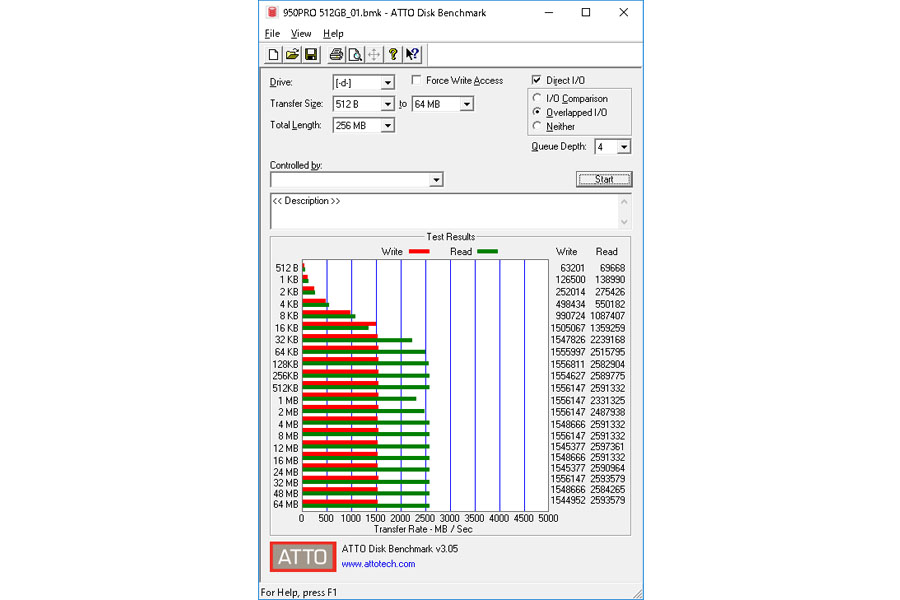Image resolution: width=900 pixels, height=600 pixels.
Task: Open Print Preview from the toolbar
Action: [355, 55]
